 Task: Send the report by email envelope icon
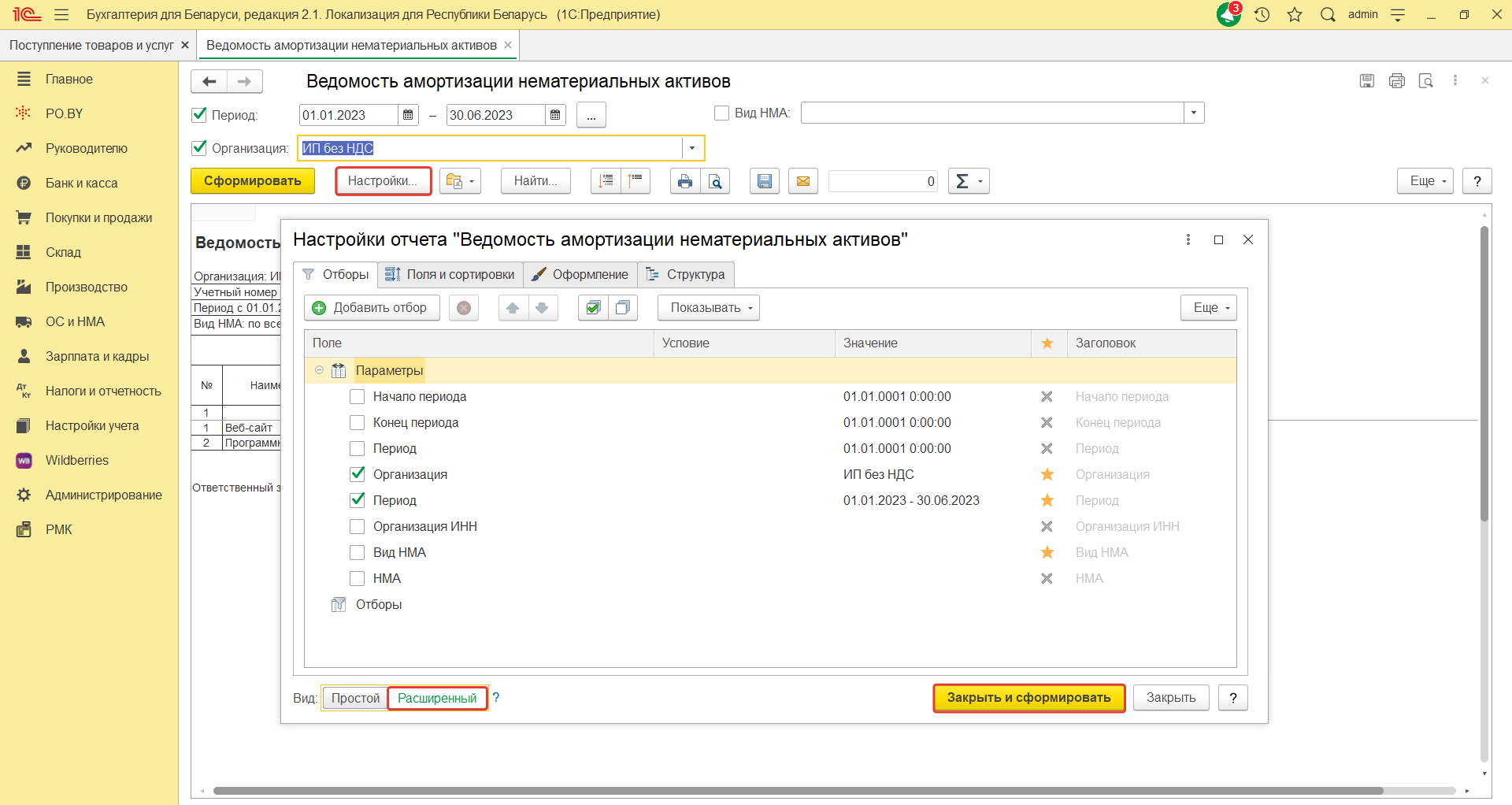click(x=802, y=181)
